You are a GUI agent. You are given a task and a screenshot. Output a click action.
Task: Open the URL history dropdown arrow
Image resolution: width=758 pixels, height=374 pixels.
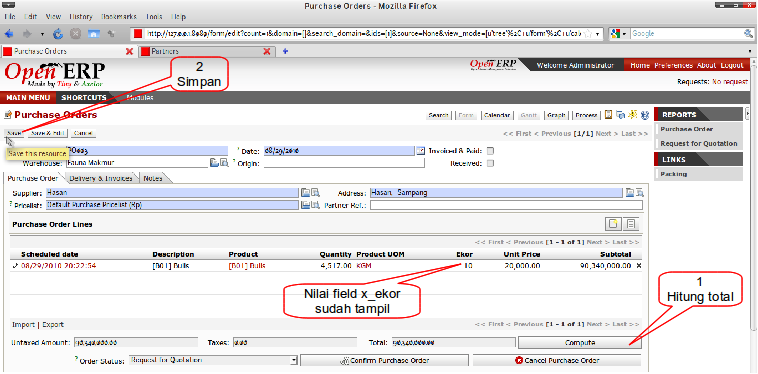point(598,34)
